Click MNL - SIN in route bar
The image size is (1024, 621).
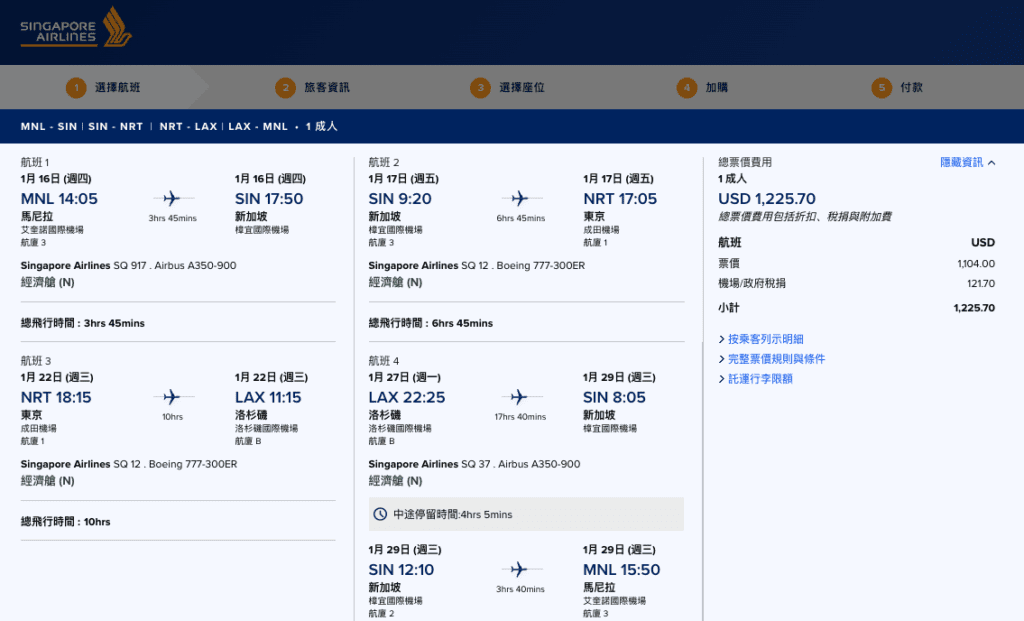pyautogui.click(x=49, y=127)
